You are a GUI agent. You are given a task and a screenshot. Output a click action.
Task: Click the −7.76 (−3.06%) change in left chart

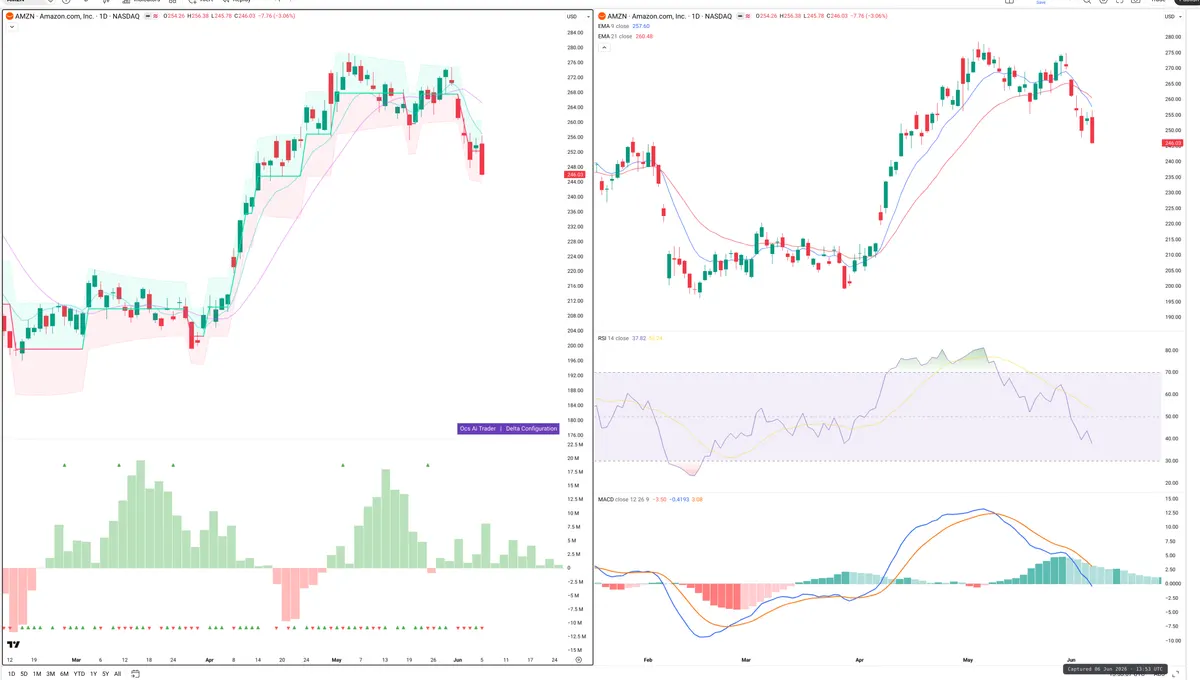pyautogui.click(x=275, y=16)
